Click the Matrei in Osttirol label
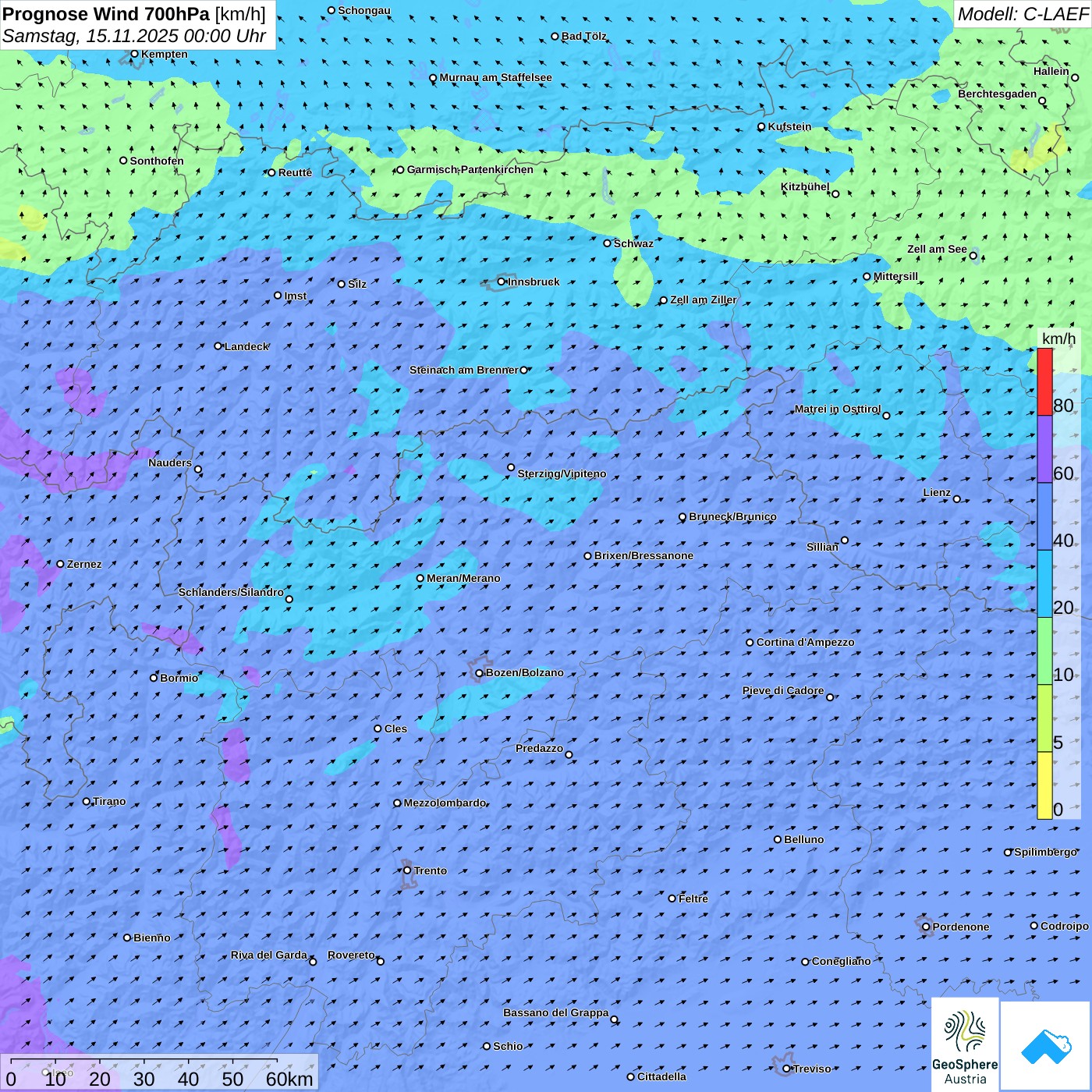This screenshot has height=1092, width=1092. [x=837, y=409]
